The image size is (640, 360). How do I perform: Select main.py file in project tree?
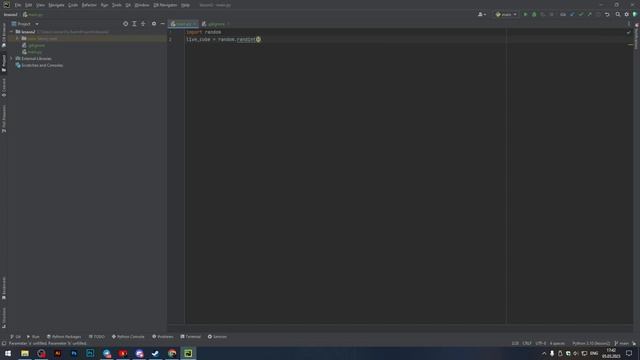pos(32,52)
